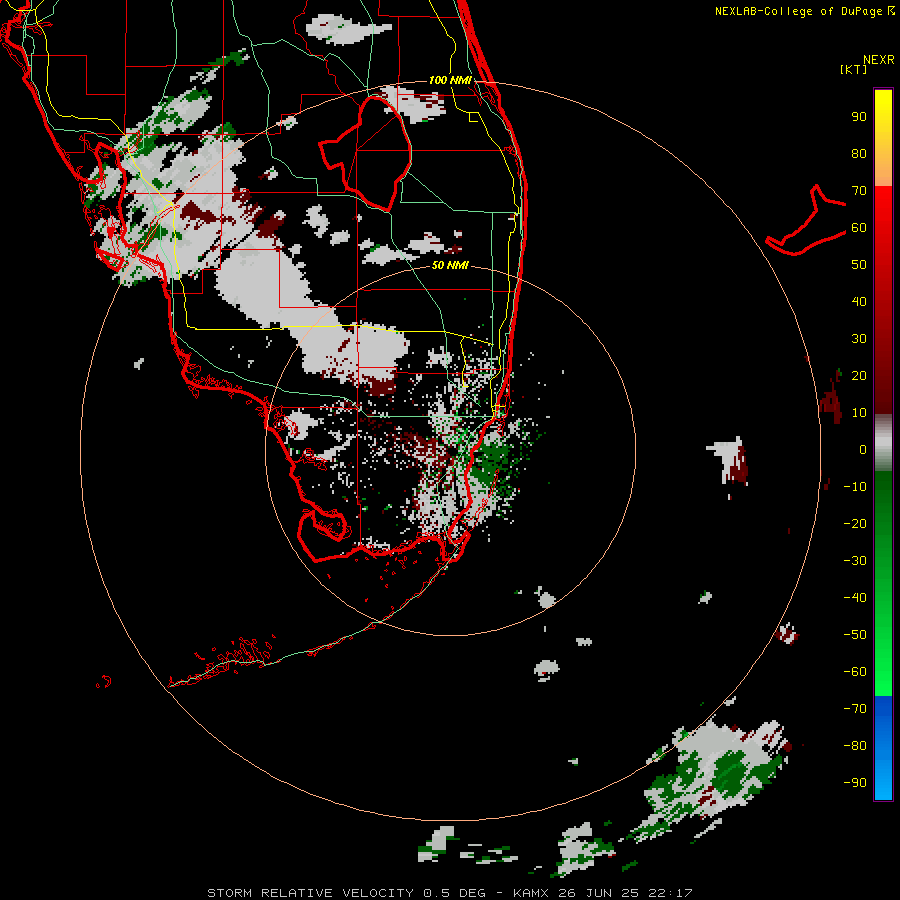900x900 pixels.
Task: Click the -30 value on the color scale
Action: coord(855,561)
